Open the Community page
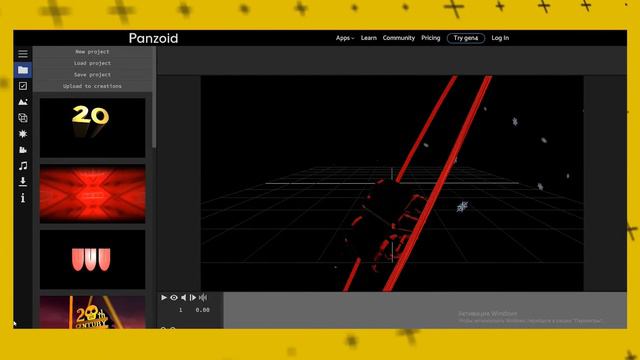 click(399, 38)
